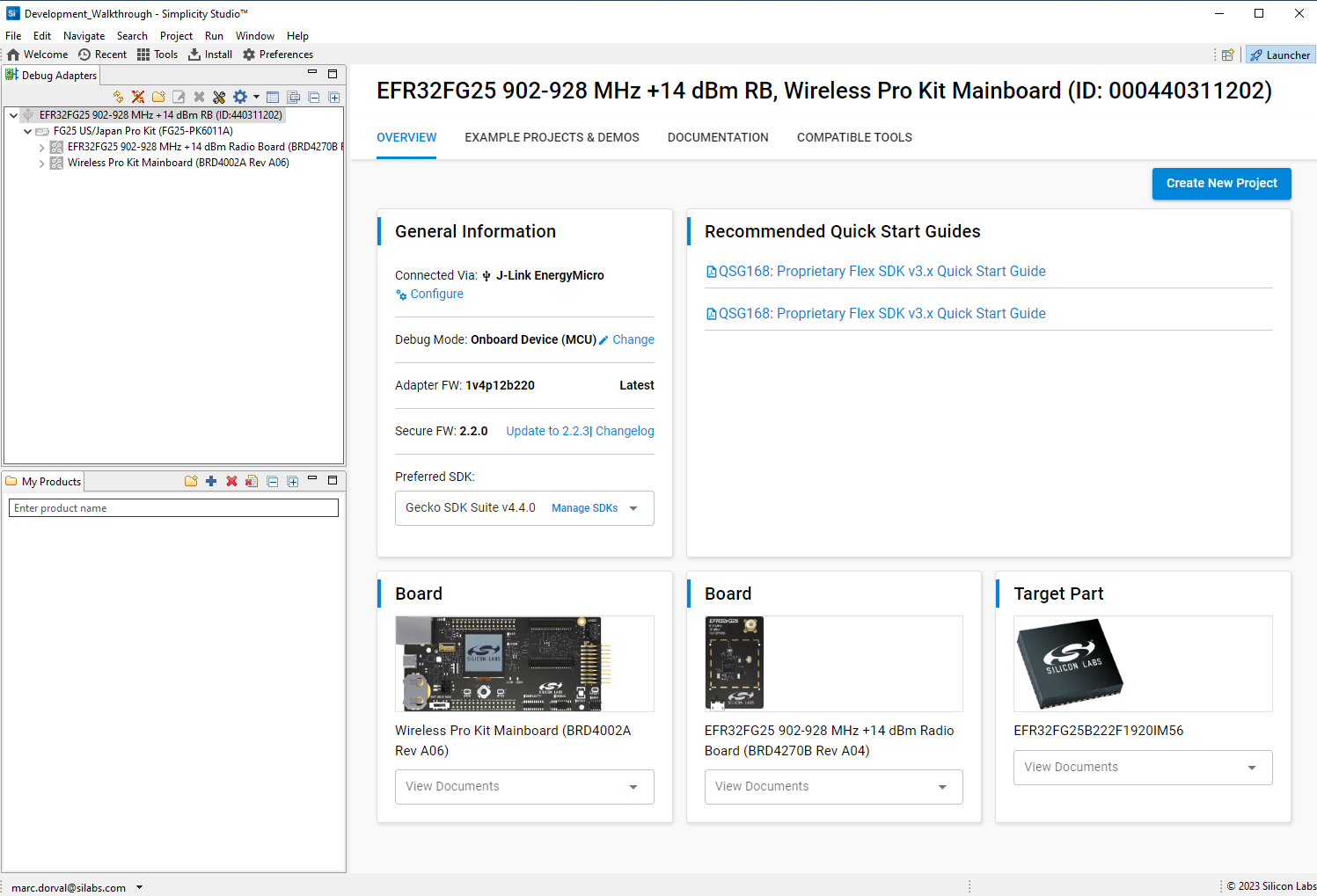
Task: Click the Update to 2.2.3 link
Action: pyautogui.click(x=548, y=431)
